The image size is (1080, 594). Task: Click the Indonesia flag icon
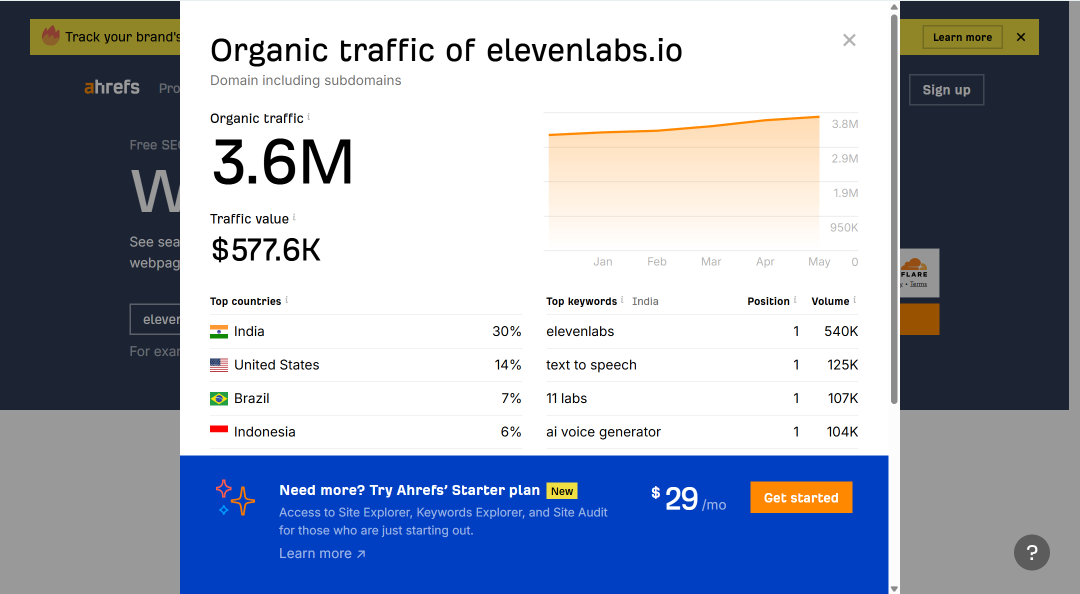click(x=219, y=430)
